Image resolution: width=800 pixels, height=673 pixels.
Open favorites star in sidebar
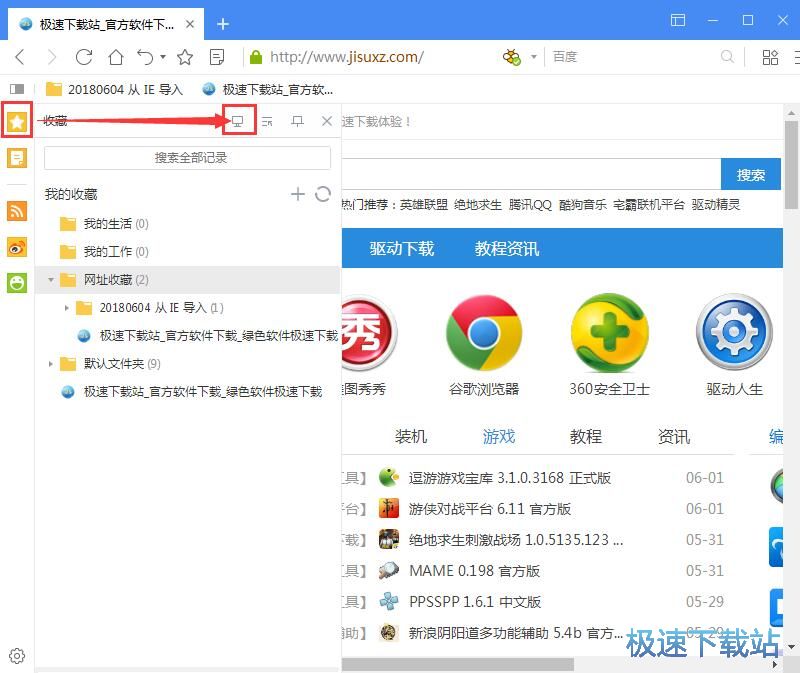click(x=17, y=121)
